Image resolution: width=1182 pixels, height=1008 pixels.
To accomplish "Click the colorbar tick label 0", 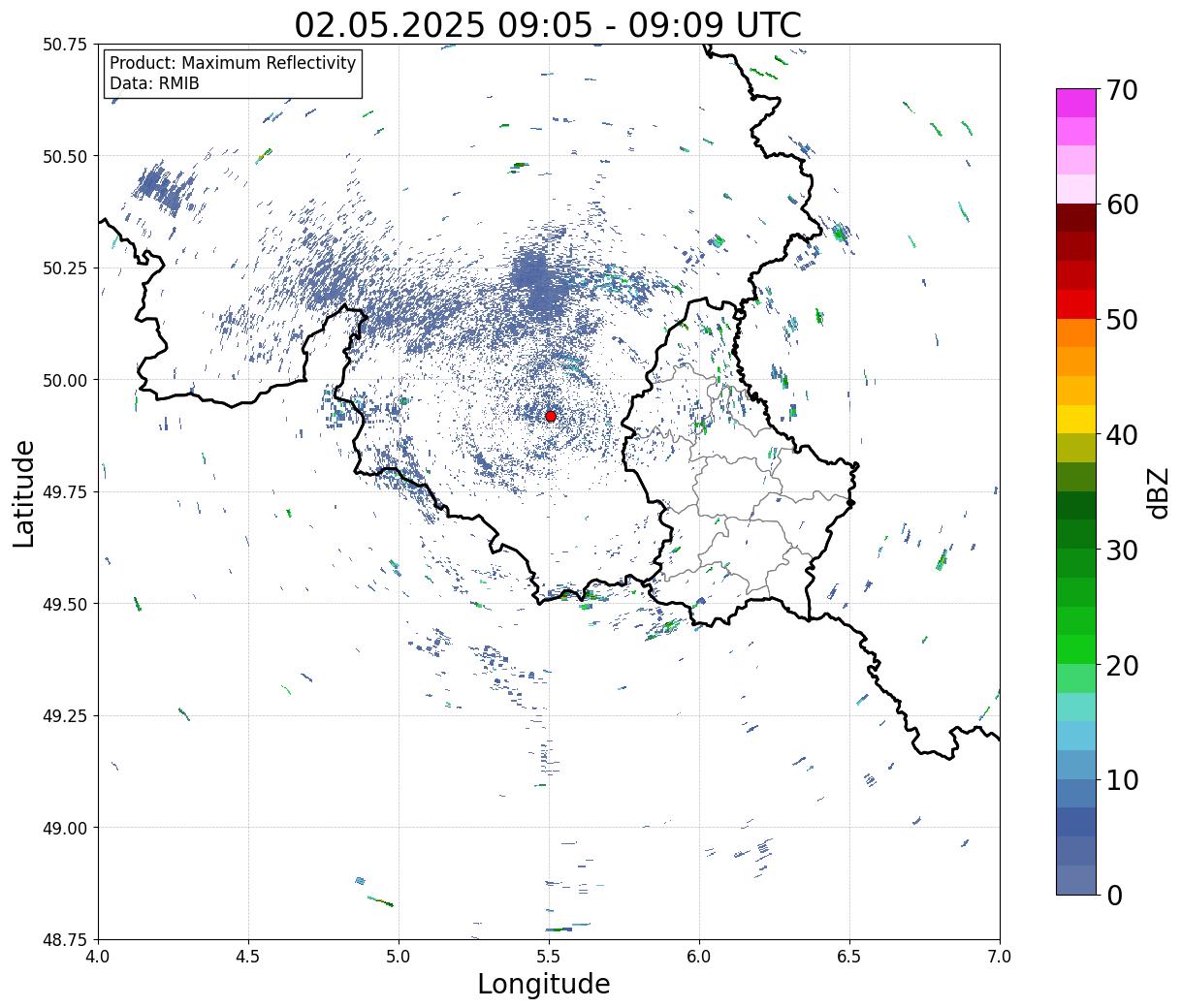I will click(1114, 896).
